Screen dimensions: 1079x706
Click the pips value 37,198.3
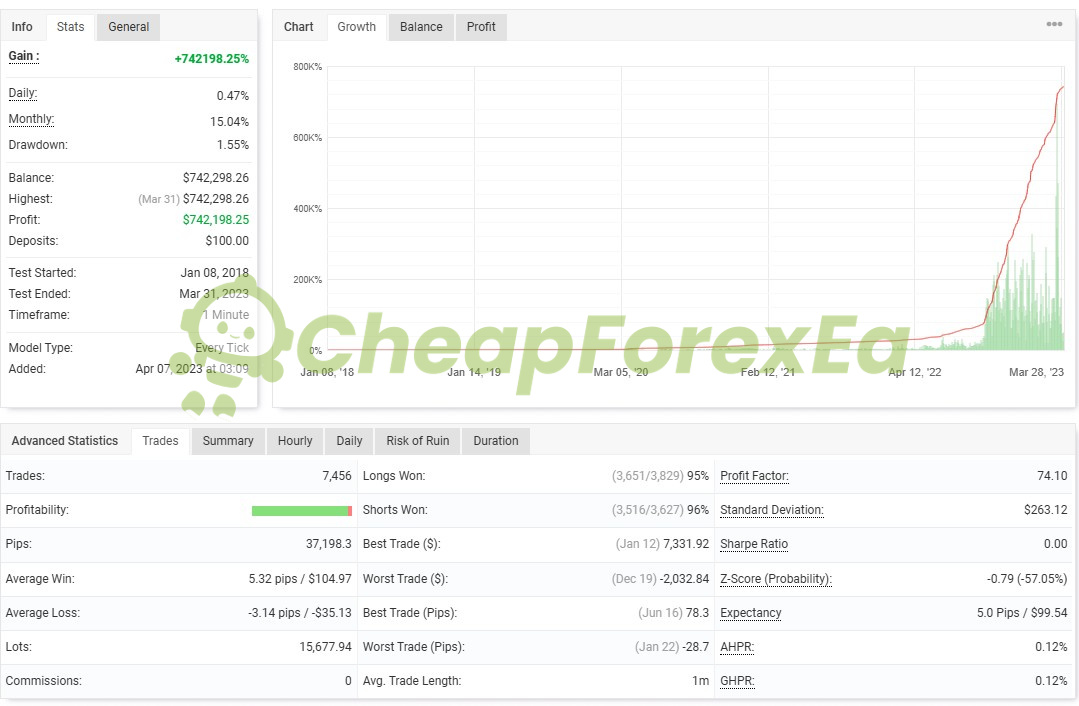click(328, 544)
